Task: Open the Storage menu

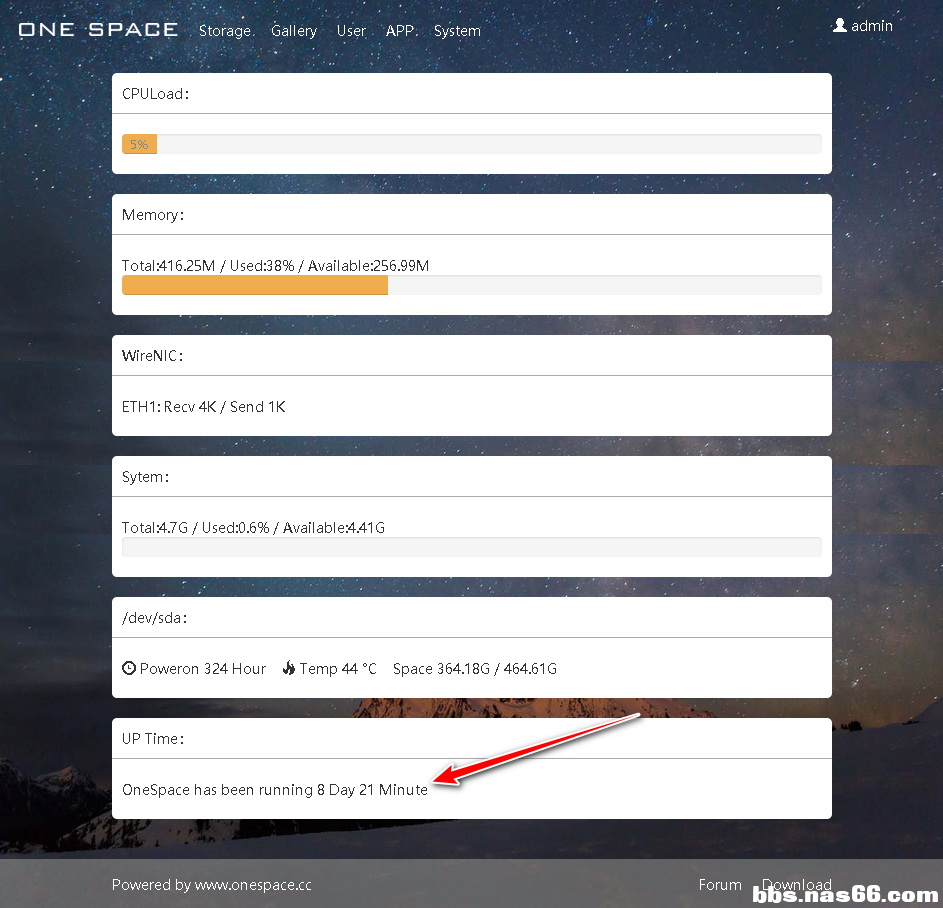Action: point(225,31)
